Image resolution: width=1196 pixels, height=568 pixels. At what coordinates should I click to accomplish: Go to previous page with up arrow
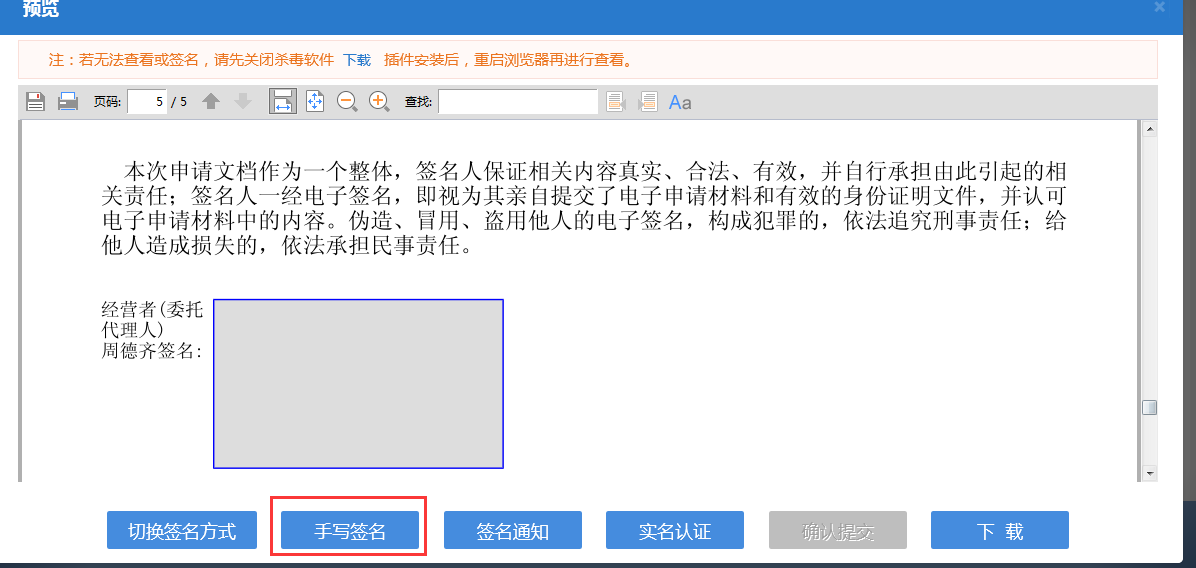[x=211, y=101]
